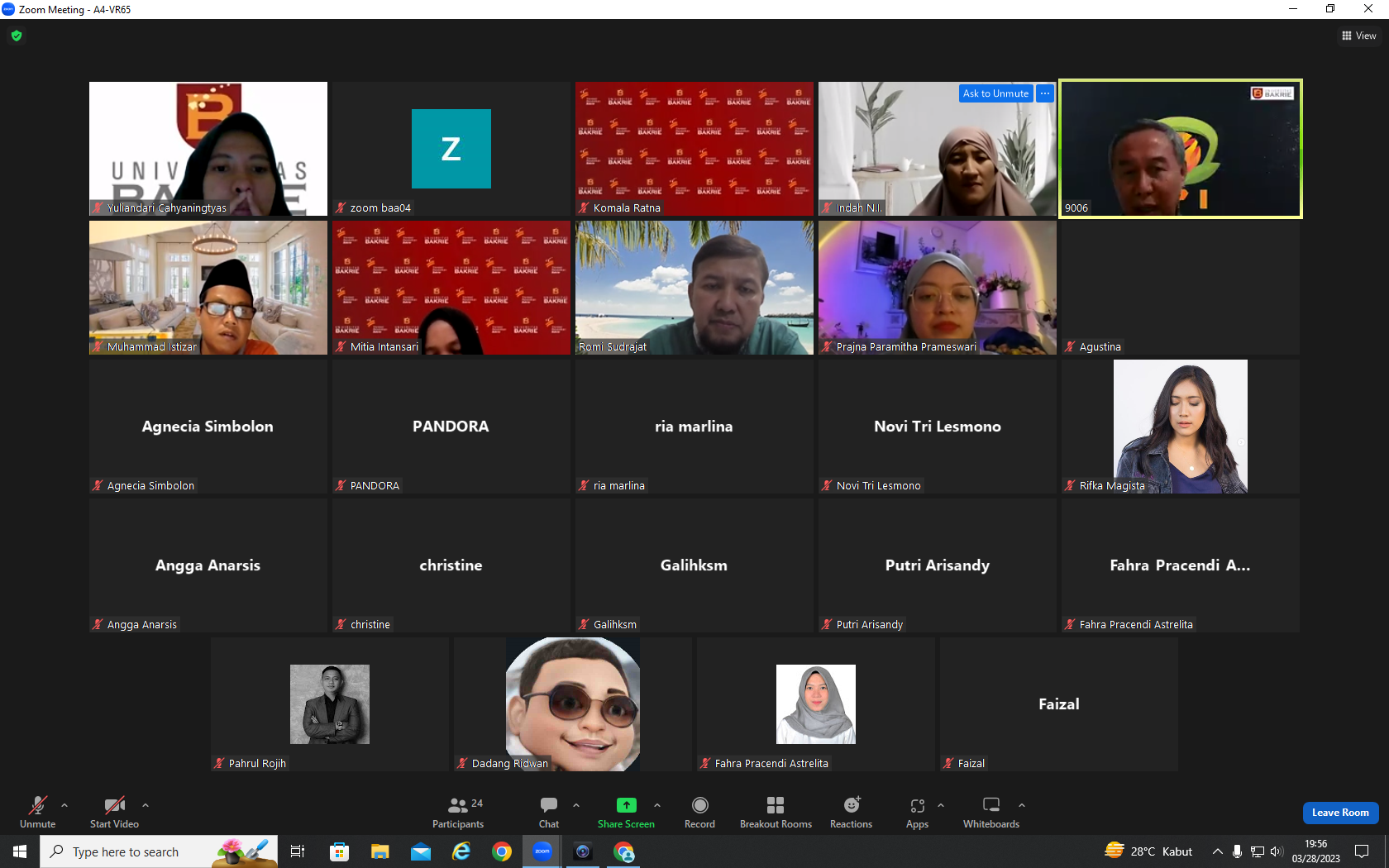Screen dimensions: 1389x868
Task: Open Task View on the taskbar
Action: pyautogui.click(x=298, y=851)
